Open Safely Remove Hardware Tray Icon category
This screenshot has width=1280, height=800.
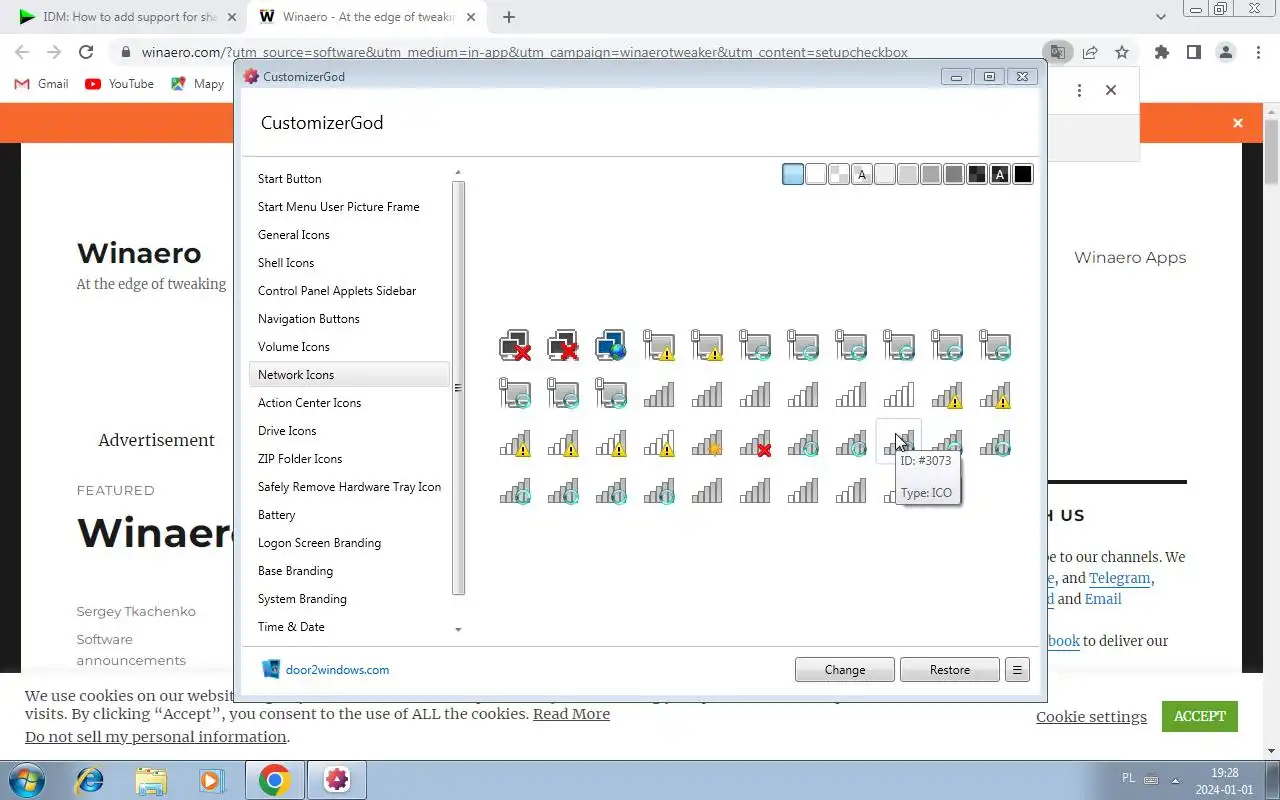(349, 487)
